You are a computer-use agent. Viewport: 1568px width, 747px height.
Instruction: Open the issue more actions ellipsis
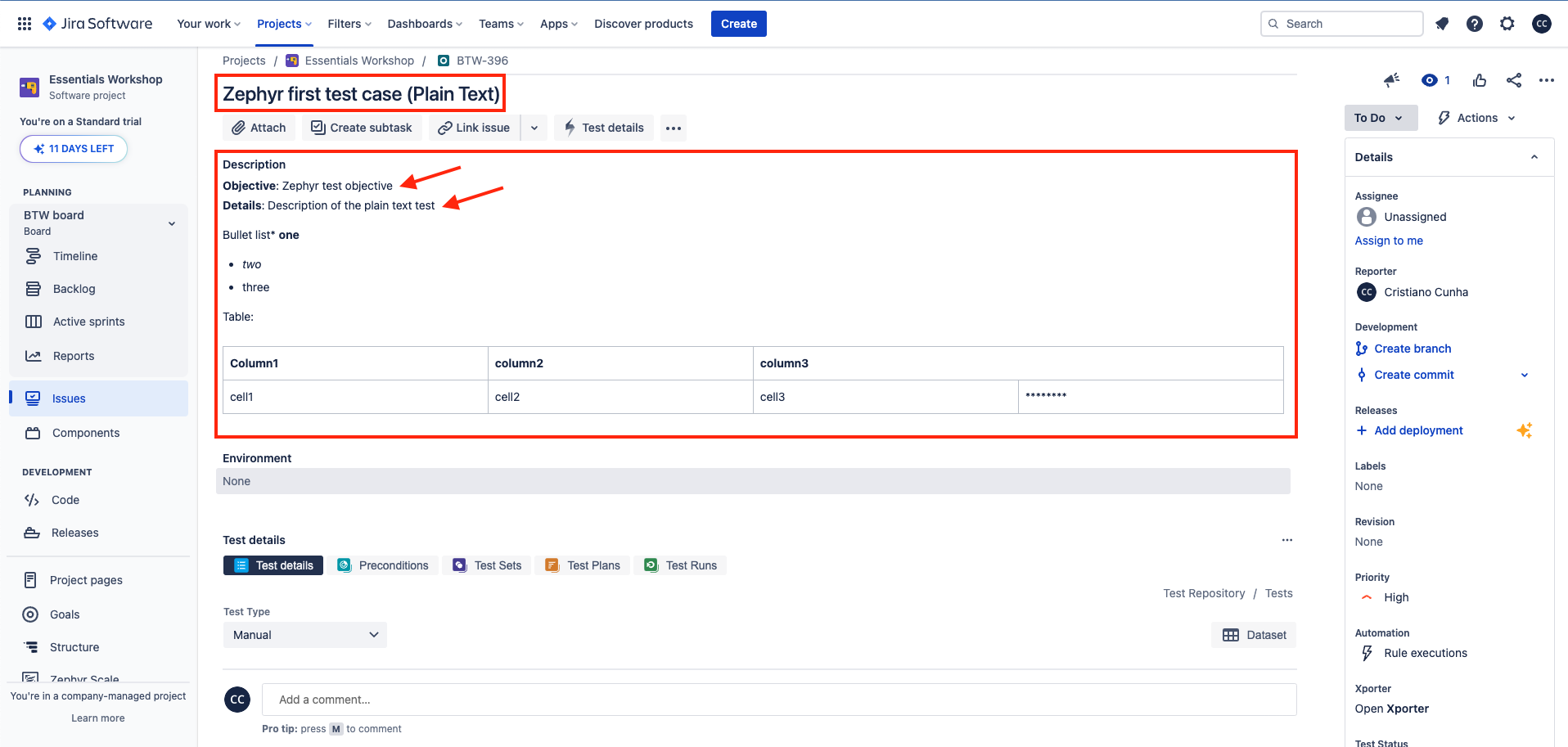[1547, 80]
